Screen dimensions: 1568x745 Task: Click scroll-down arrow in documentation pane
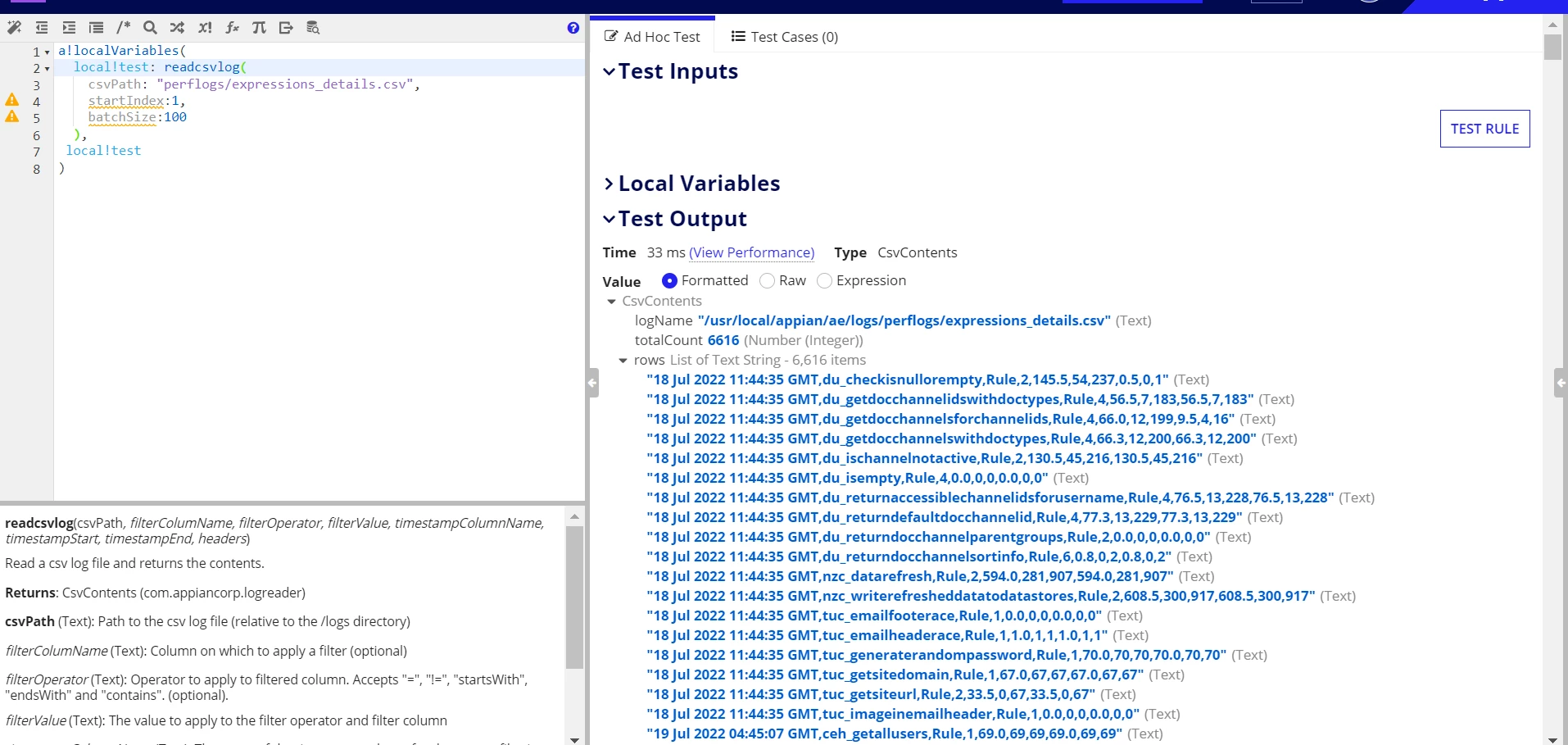pyautogui.click(x=574, y=739)
